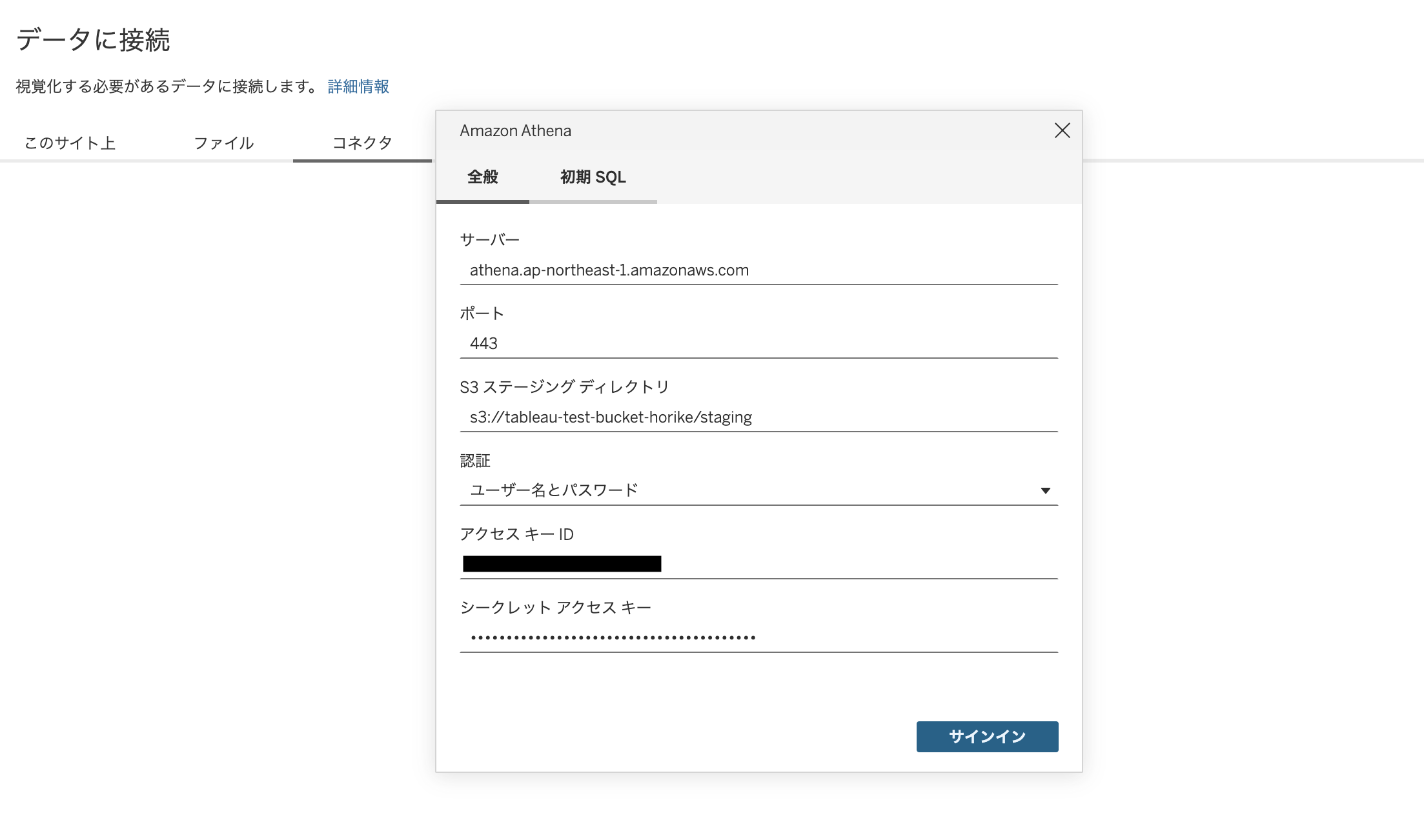Click the サーバー input field
Screen dimensions: 1424x840
click(x=758, y=270)
